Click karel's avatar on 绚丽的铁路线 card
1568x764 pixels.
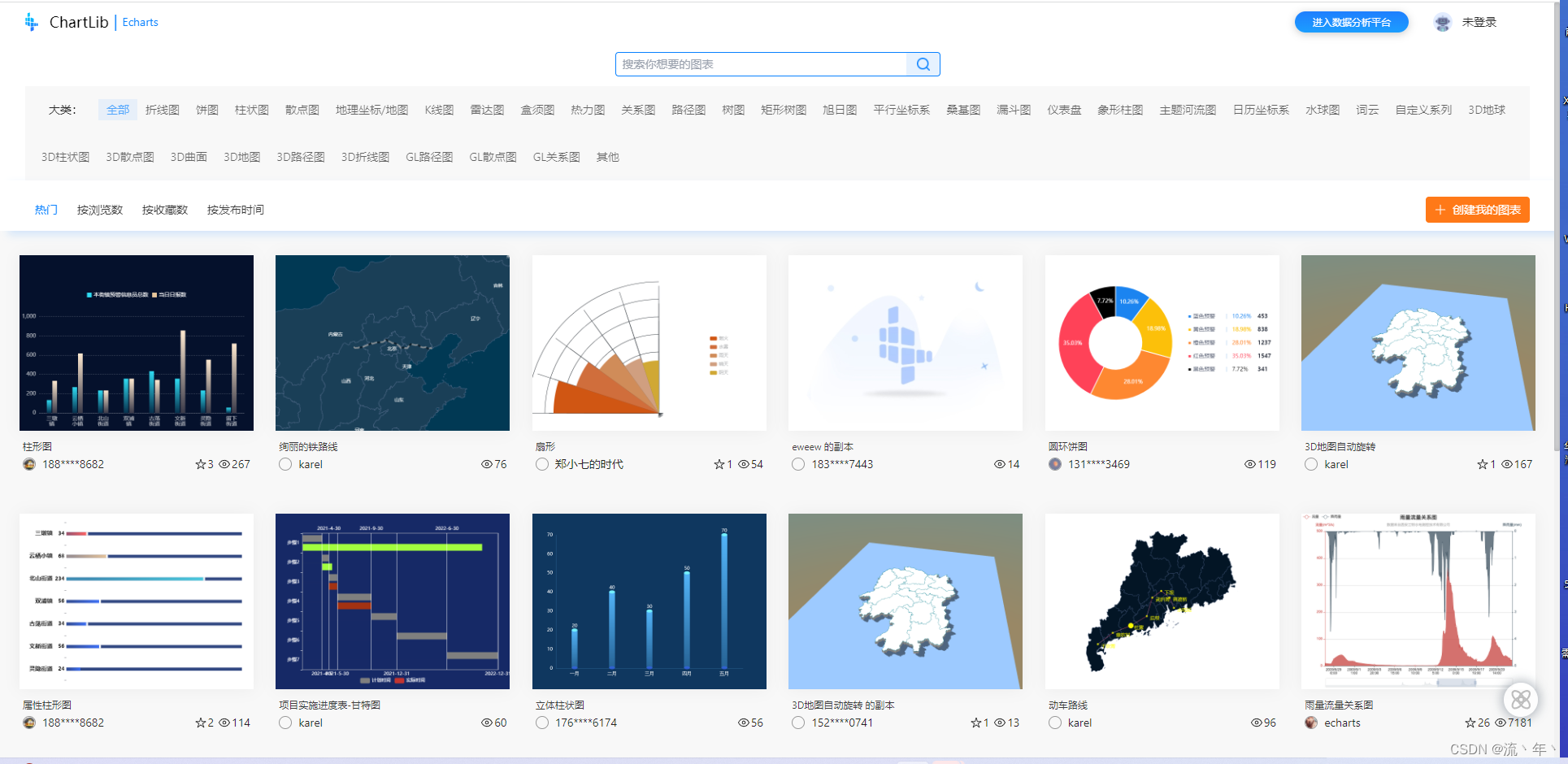(284, 464)
